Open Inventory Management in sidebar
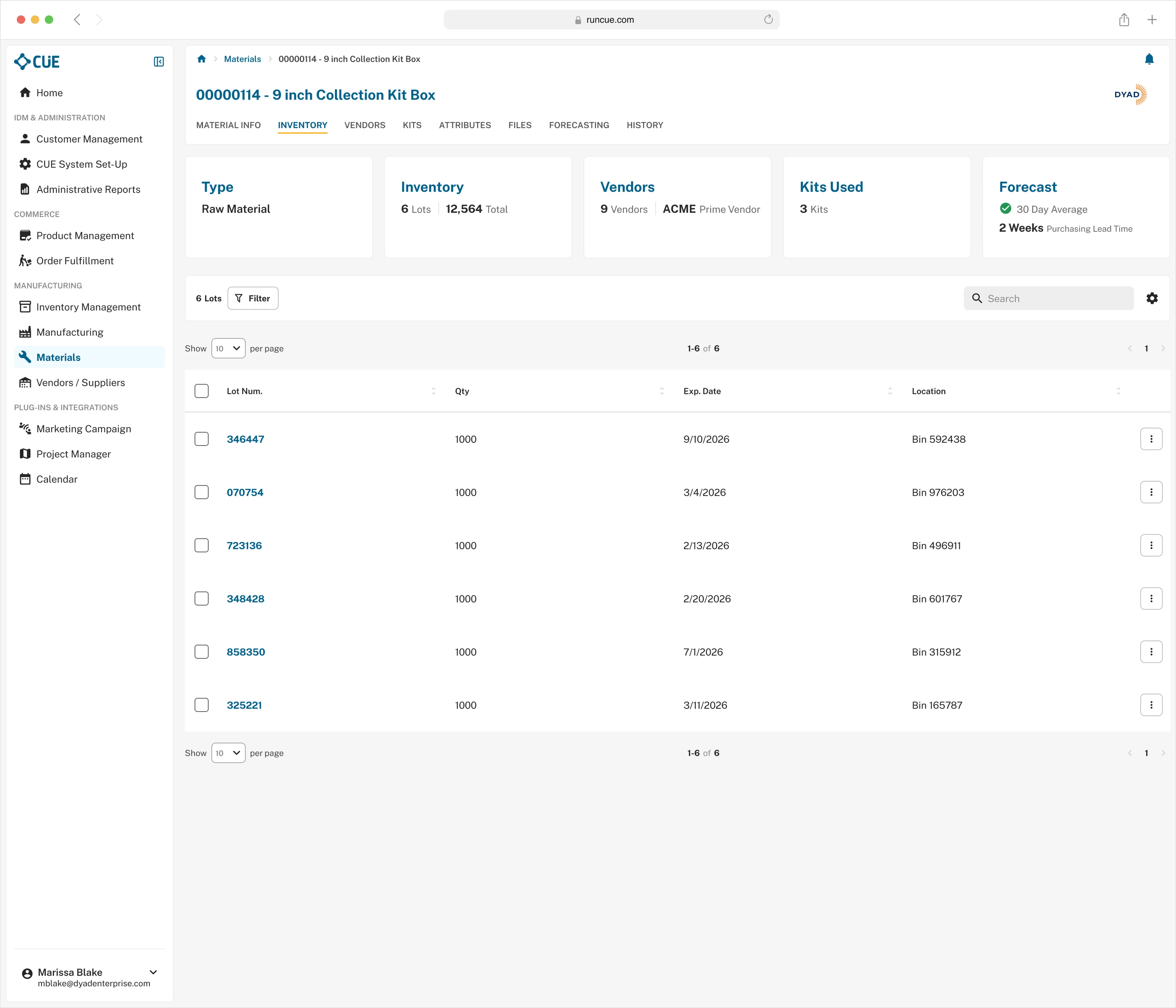Screen dimensions: 1176x1008 pyautogui.click(x=89, y=307)
